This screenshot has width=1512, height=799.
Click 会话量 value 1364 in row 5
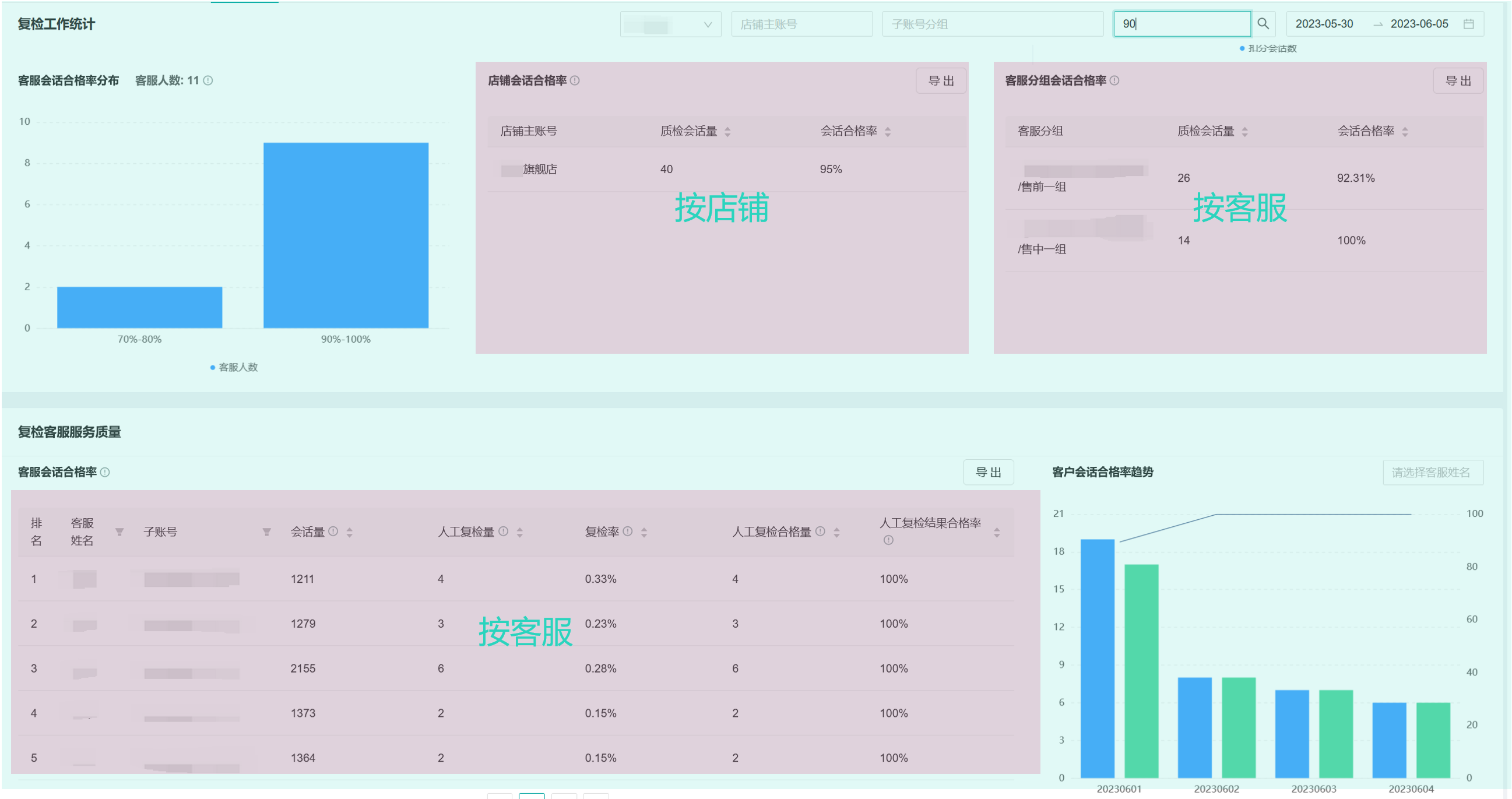(x=303, y=758)
